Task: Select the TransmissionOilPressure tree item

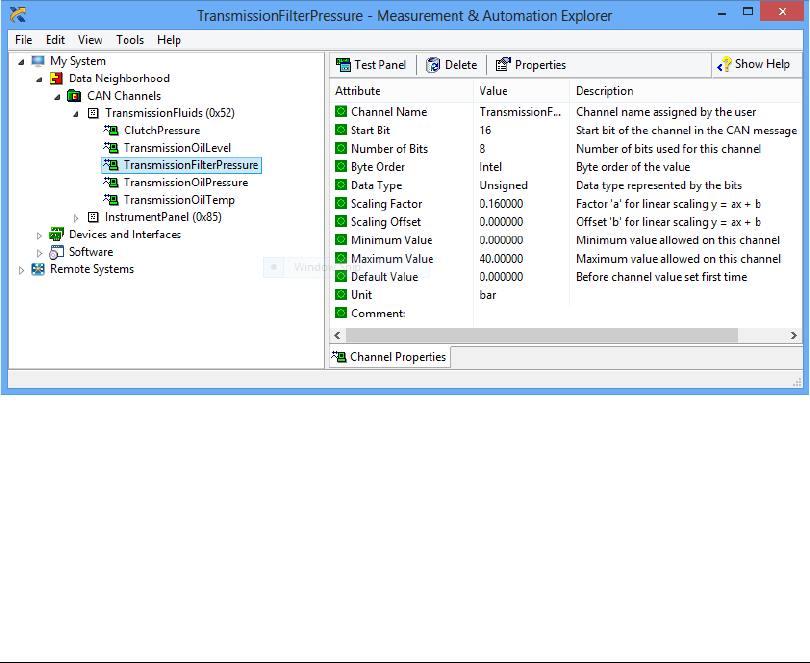Action: 186,182
